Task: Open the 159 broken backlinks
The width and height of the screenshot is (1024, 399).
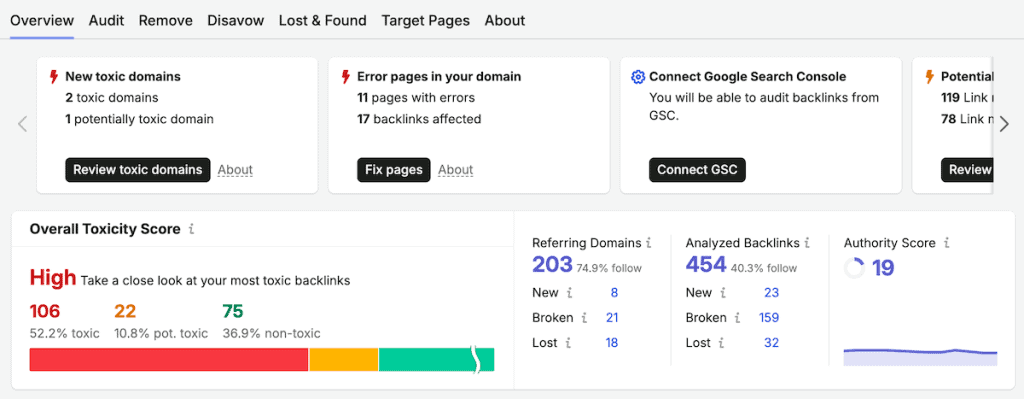Action: coord(769,318)
